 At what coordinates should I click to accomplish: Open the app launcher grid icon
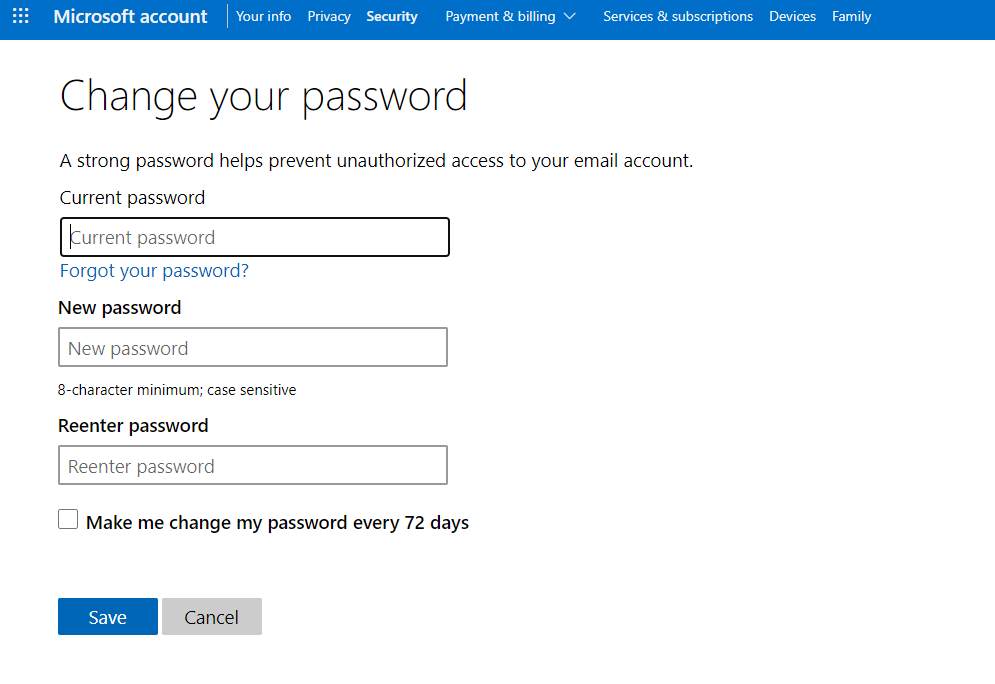tap(20, 16)
